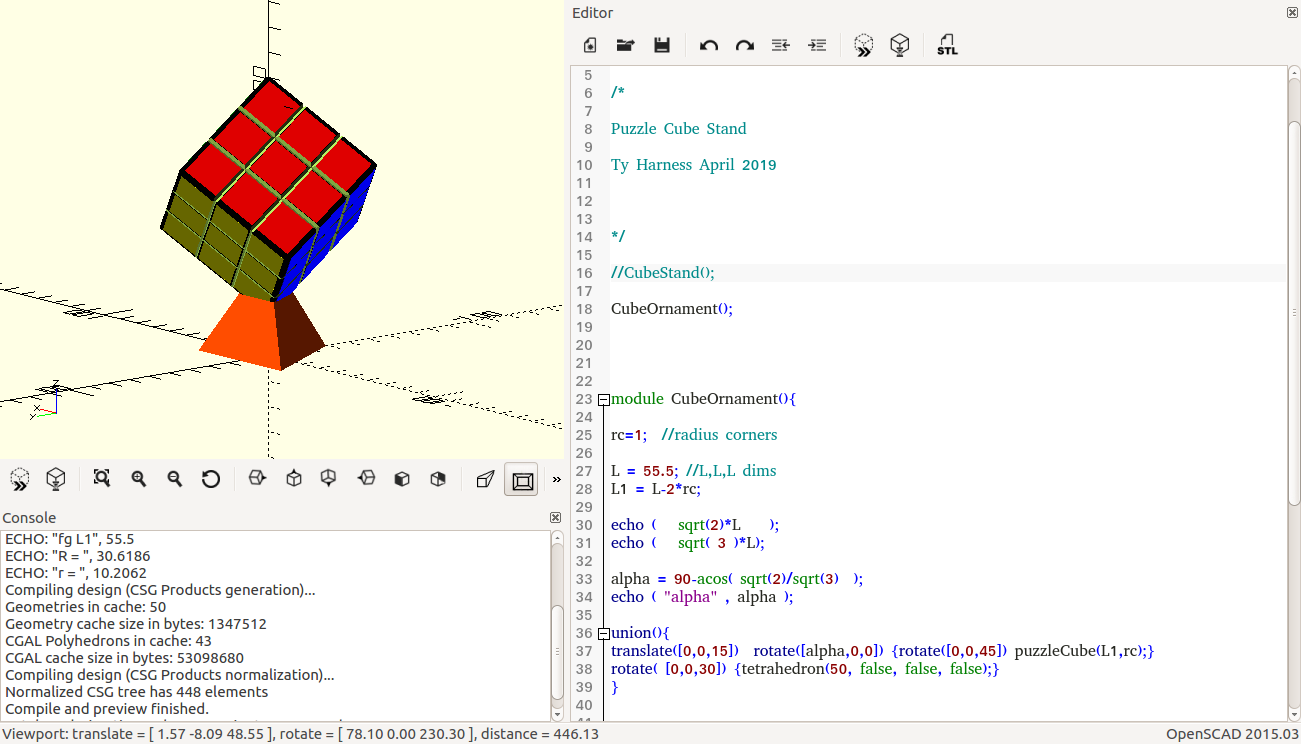Render the design from viewer toolbar

[x=56, y=479]
